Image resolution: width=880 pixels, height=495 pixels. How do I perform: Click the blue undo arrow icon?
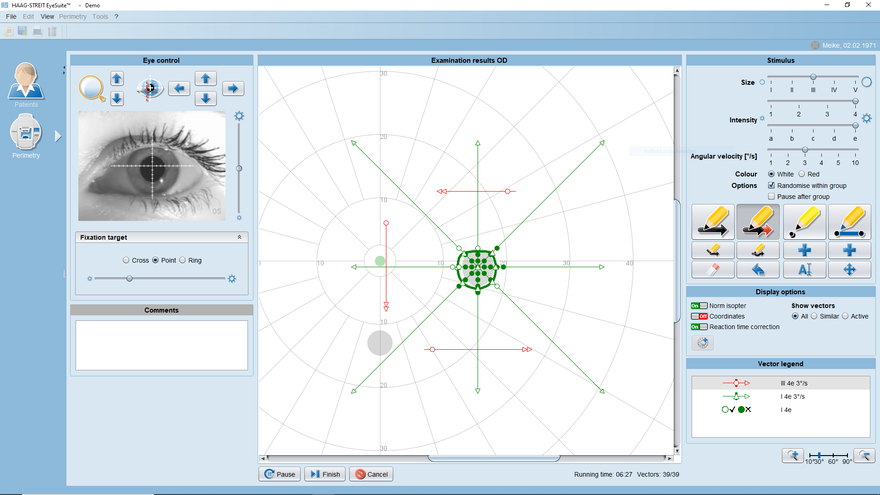pos(758,269)
